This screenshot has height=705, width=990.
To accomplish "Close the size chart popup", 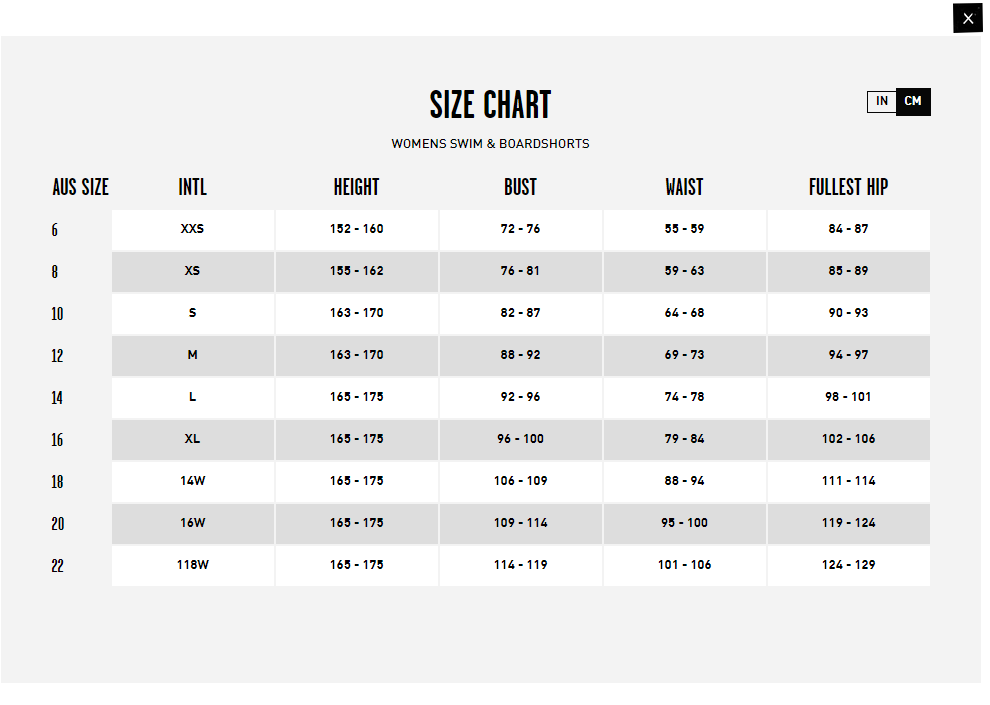I will pos(967,18).
